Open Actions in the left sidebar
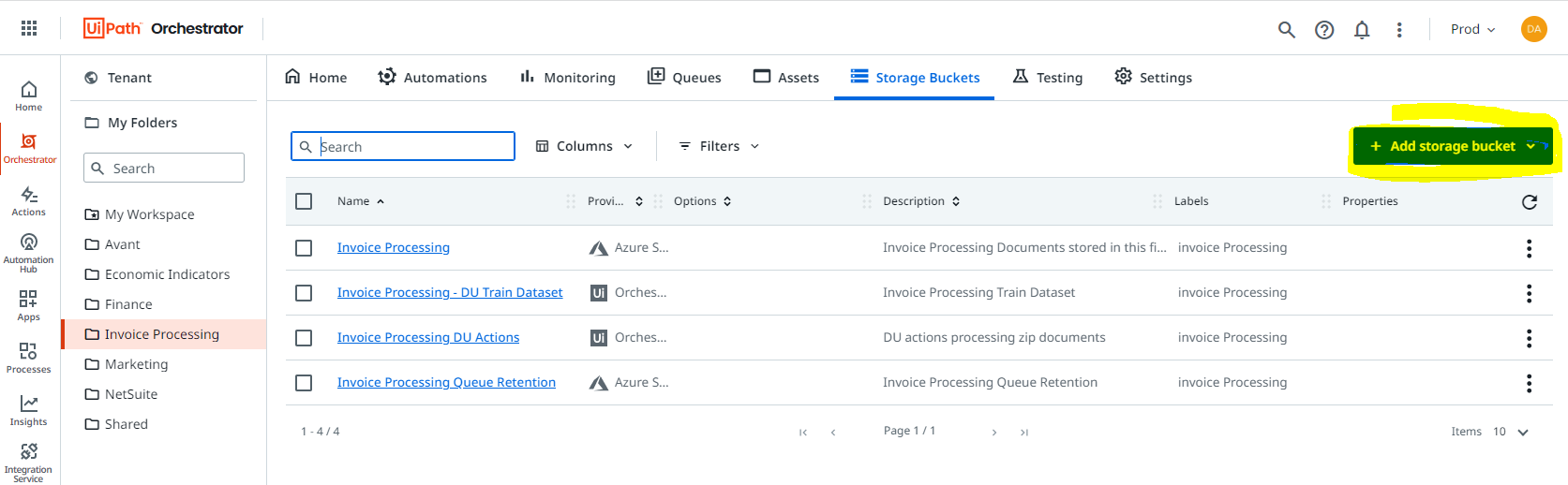This screenshot has width=1568, height=485. pyautogui.click(x=29, y=200)
